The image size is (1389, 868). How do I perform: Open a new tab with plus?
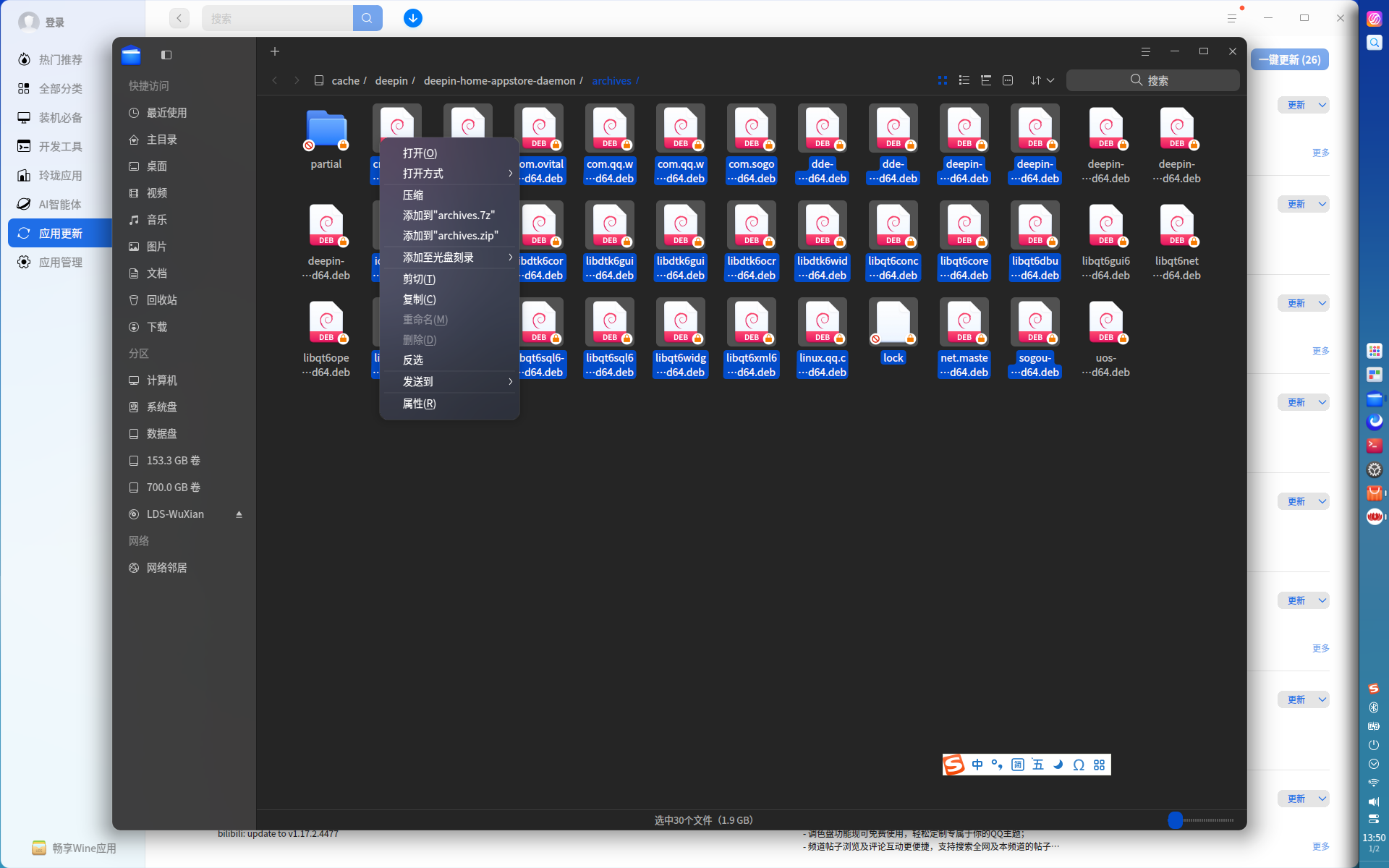(275, 51)
